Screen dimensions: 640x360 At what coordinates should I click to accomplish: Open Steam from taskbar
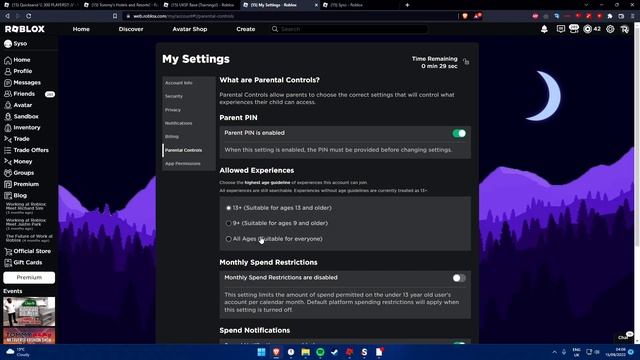tap(335, 352)
